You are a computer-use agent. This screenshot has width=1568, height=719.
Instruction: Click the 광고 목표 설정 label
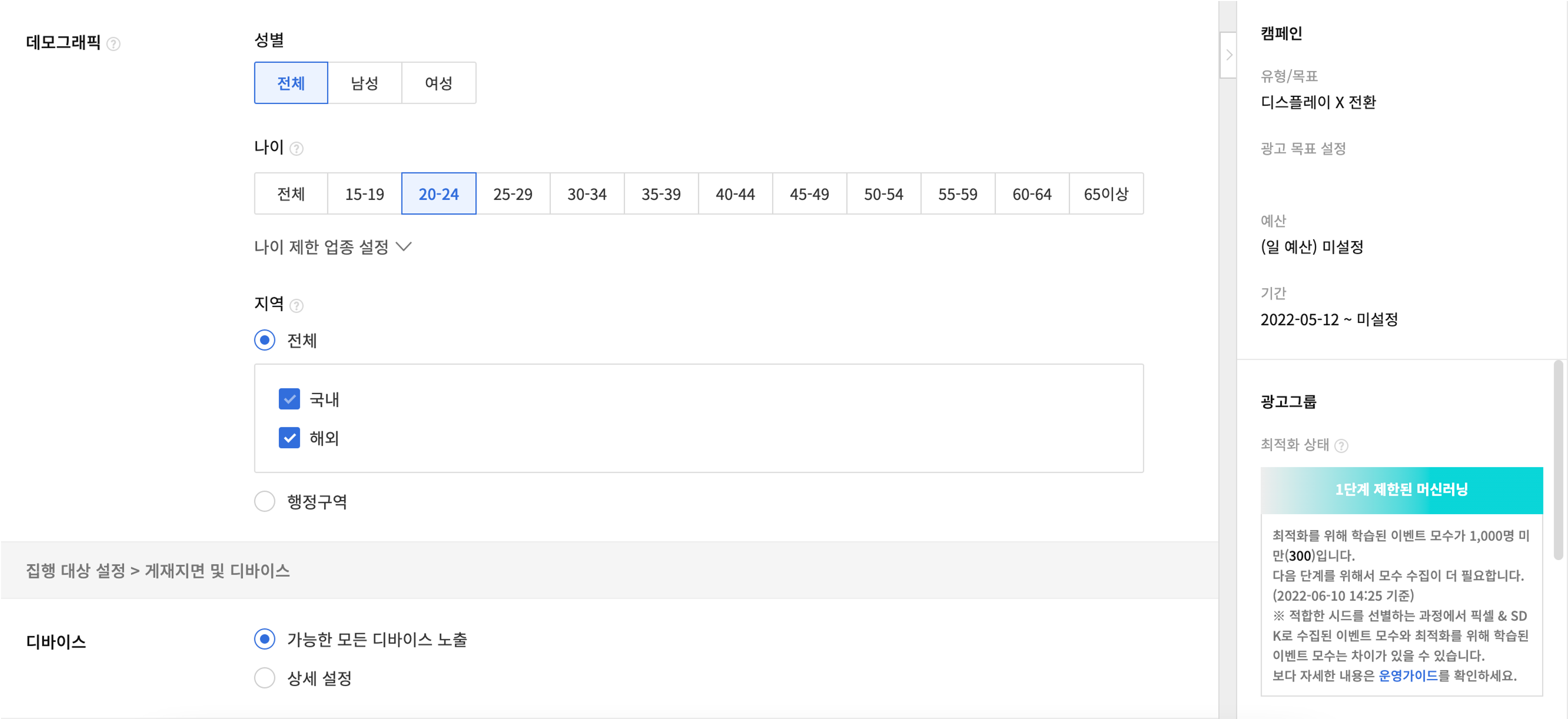click(x=1303, y=148)
